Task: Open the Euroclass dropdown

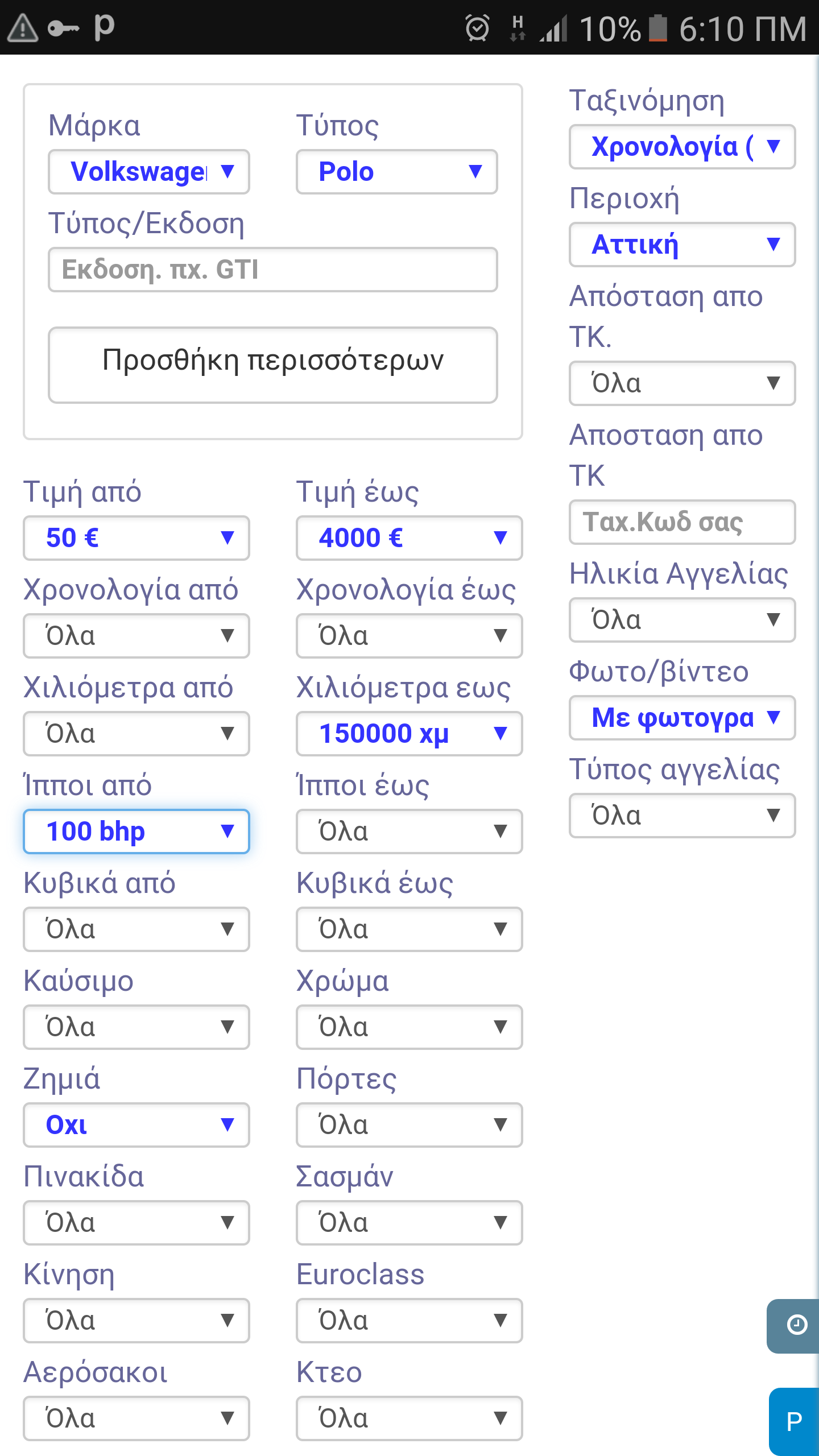Action: tap(409, 1321)
